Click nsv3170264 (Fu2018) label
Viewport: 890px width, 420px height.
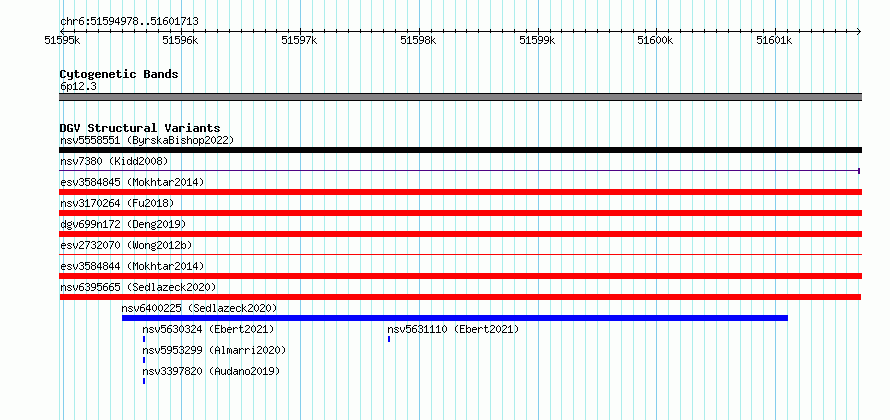click(x=117, y=203)
